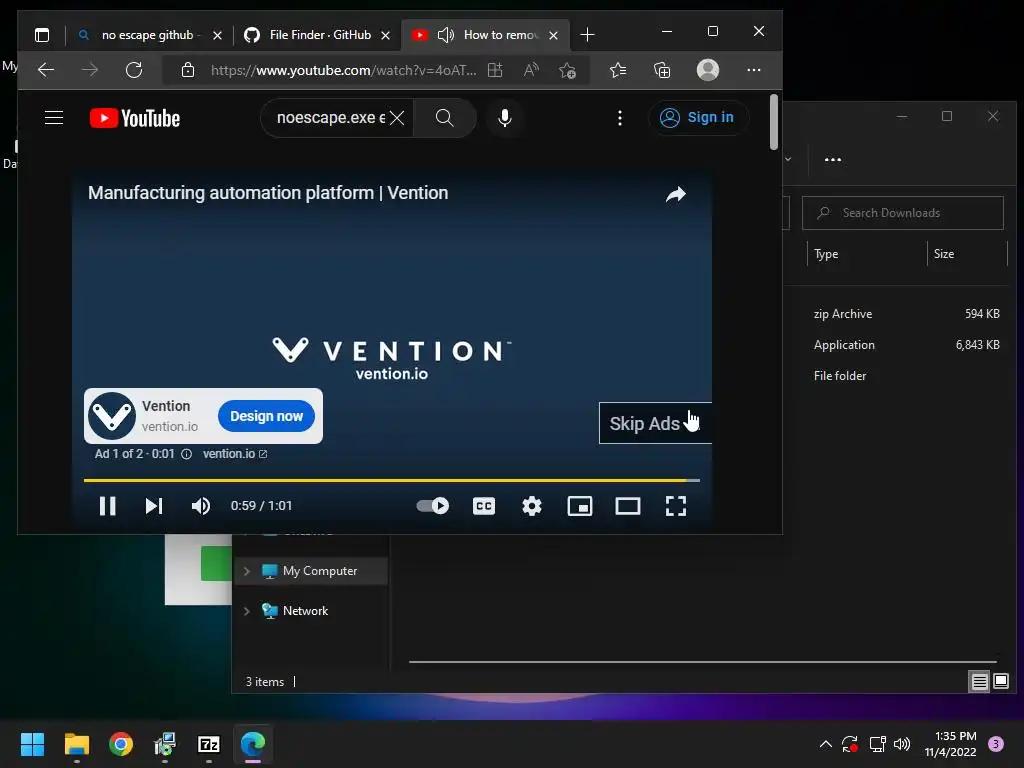Screen dimensions: 1024x768
Task: Mute the video volume
Action: tap(200, 505)
